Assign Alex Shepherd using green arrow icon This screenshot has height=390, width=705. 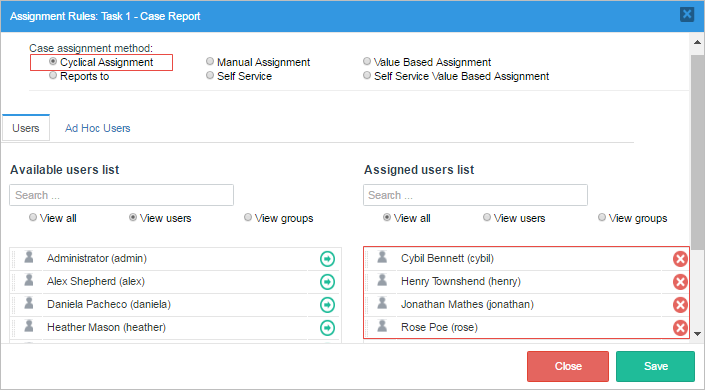coord(327,282)
